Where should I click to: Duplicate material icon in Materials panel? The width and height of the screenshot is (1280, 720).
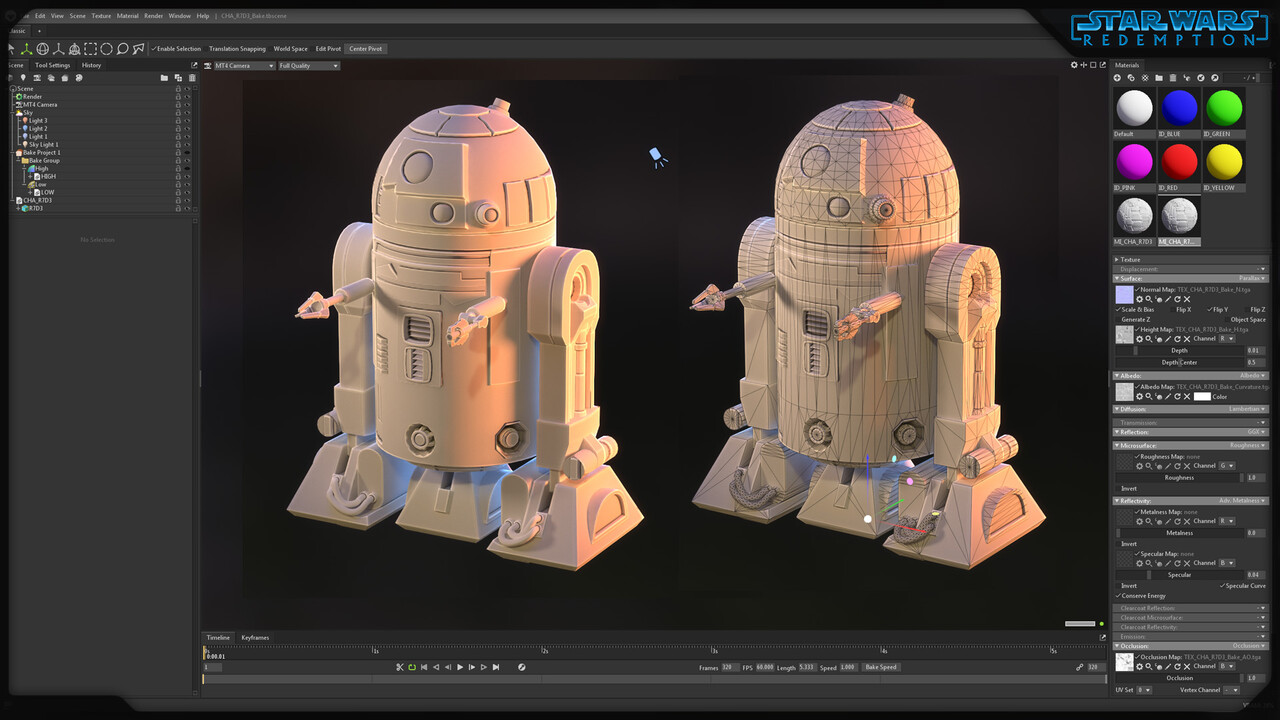click(1131, 78)
